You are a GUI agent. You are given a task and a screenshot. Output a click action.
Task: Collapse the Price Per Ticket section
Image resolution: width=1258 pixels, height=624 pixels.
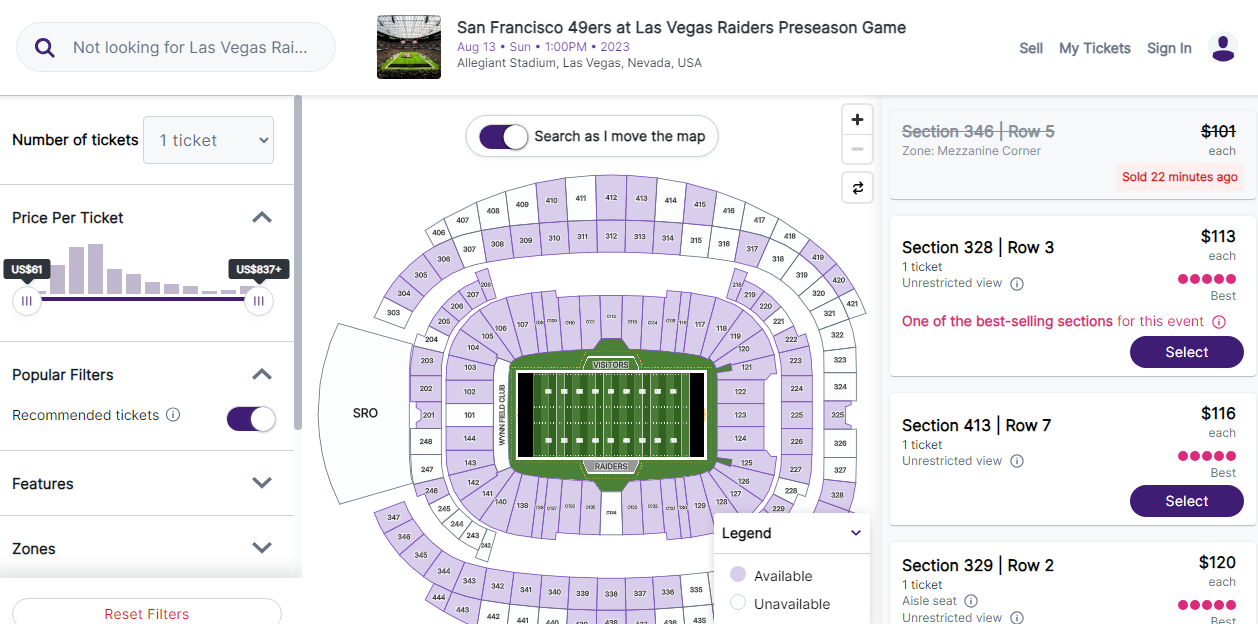(262, 217)
